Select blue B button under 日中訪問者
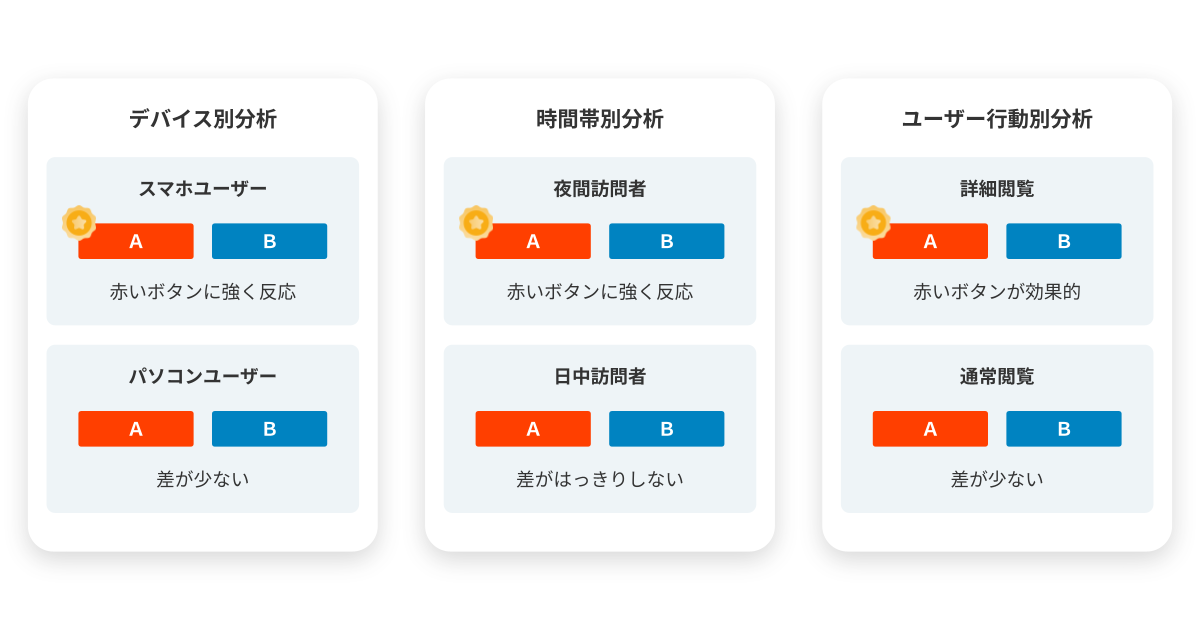This screenshot has height=630, width=1200. 666,429
